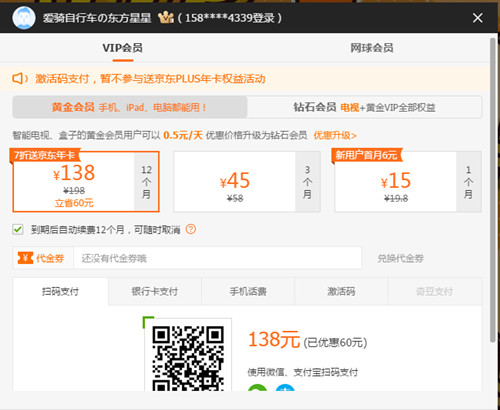Viewport: 500px width, 410px height.
Task: Open the auto-renewal help question icon
Action: pos(191,229)
